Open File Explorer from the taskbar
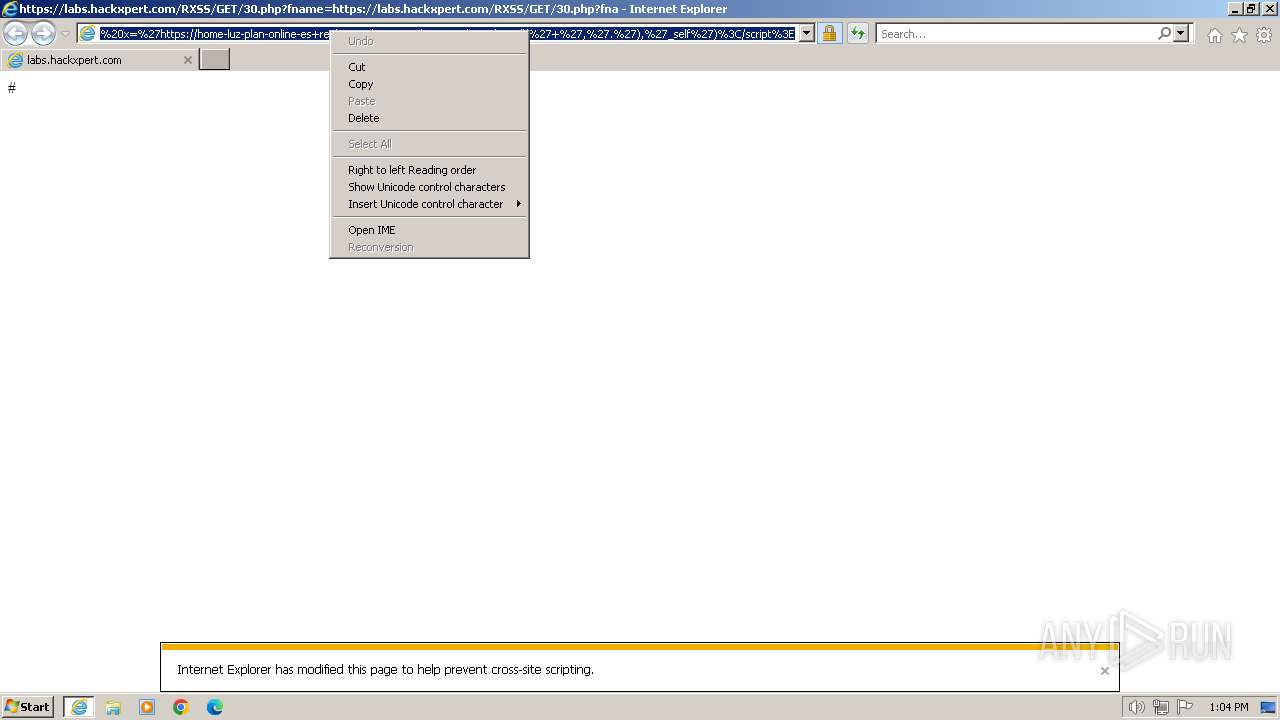Screen dimensions: 1280x720 tap(113, 707)
